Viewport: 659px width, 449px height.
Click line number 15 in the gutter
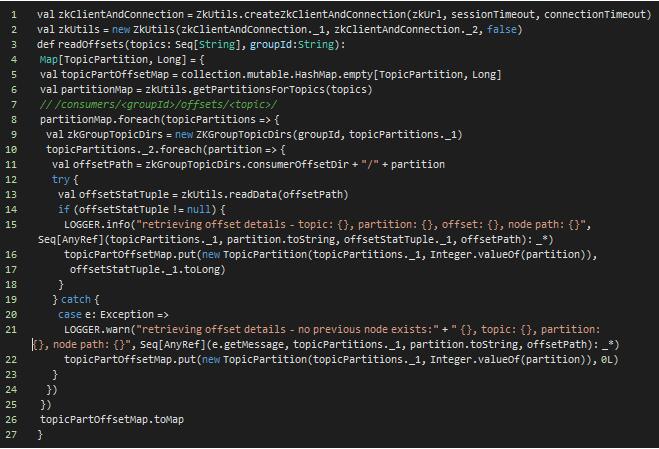[11, 224]
